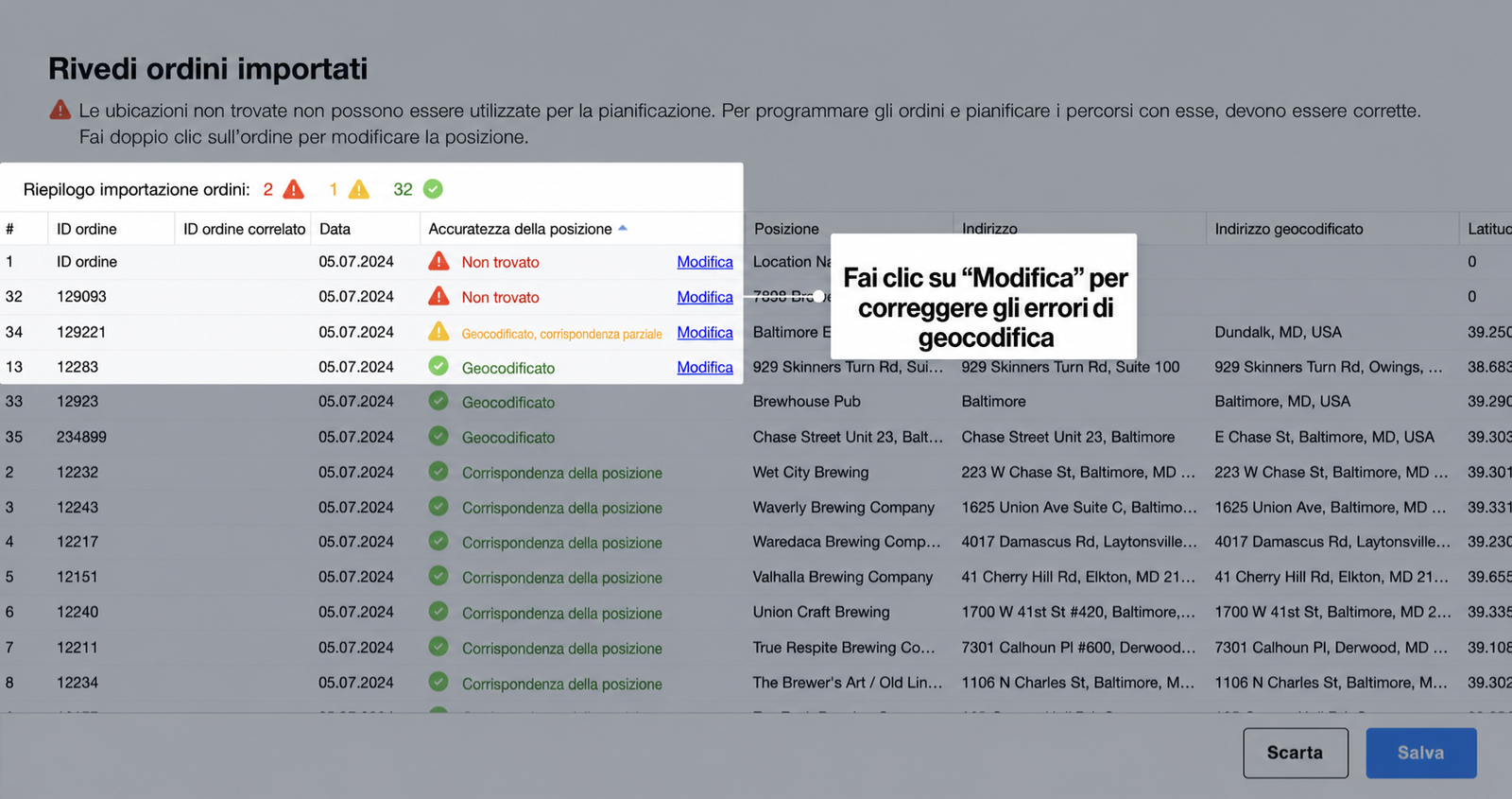Click the green check icon for order 12211
This screenshot has width=1512, height=799.
pos(438,647)
